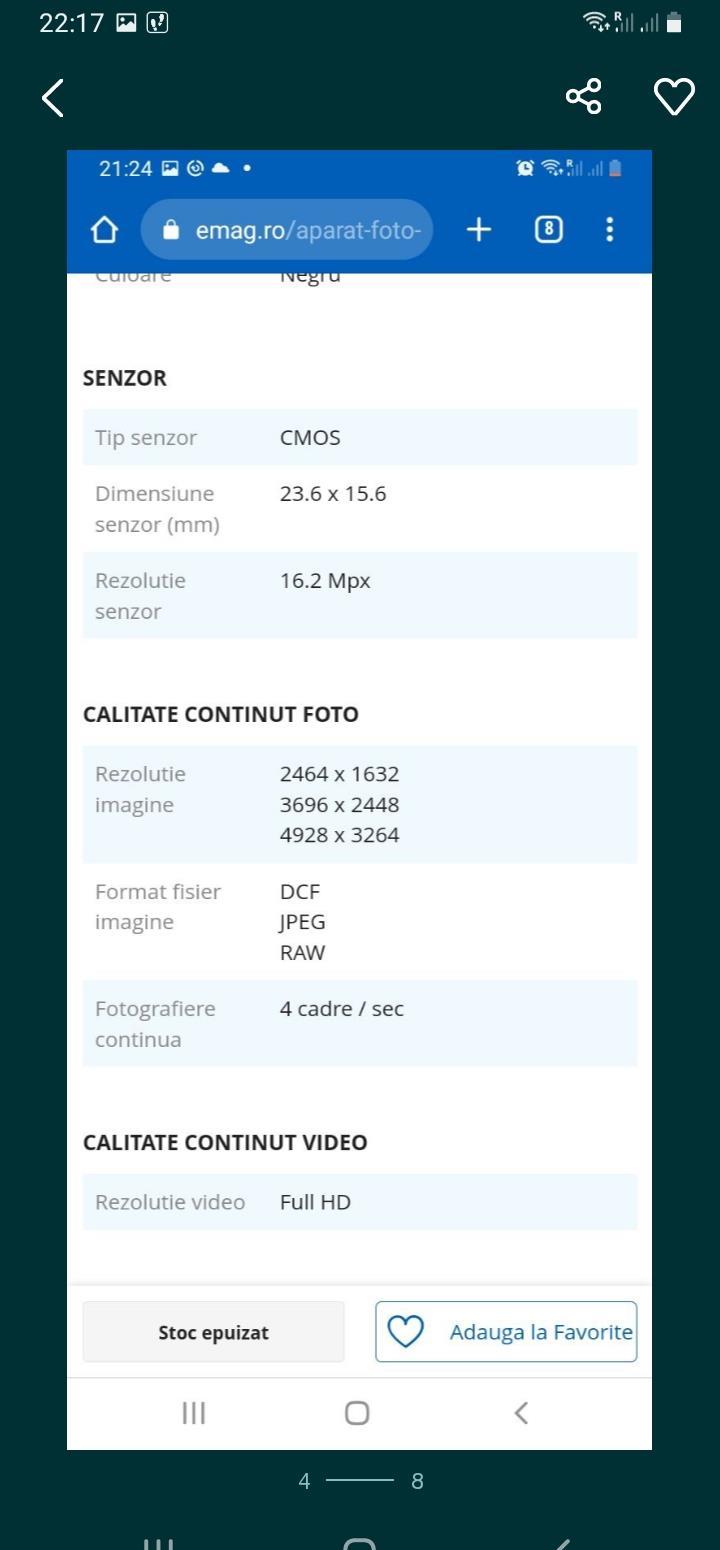Screen dimensions: 720x1550
Task: Tap the home button in screenshot navbar
Action: pos(357,1413)
